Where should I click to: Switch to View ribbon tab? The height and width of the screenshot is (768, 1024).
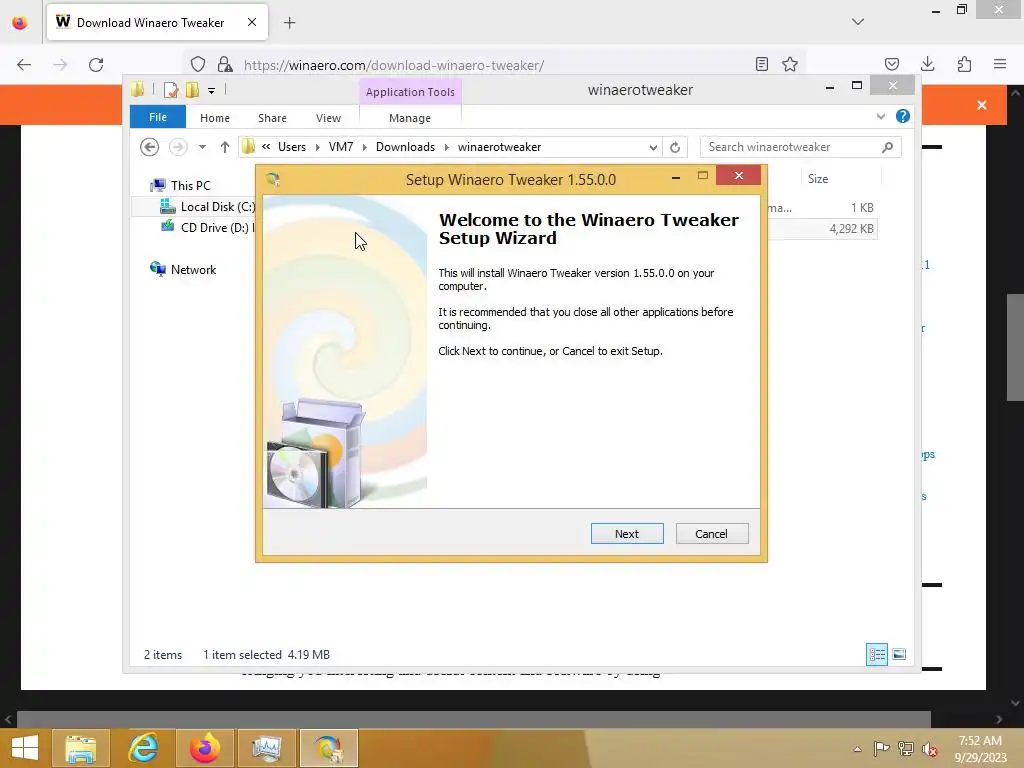pyautogui.click(x=328, y=118)
